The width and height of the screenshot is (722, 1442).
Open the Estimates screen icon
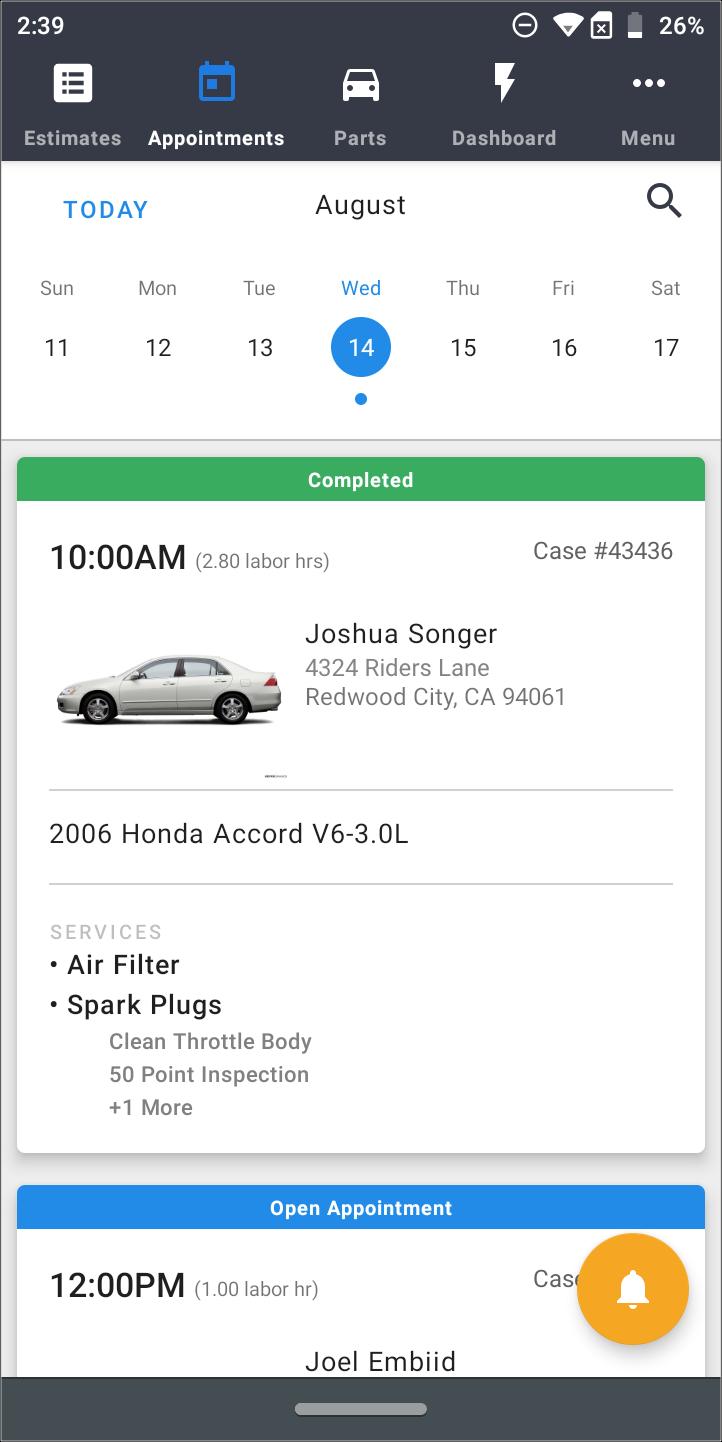coord(72,83)
